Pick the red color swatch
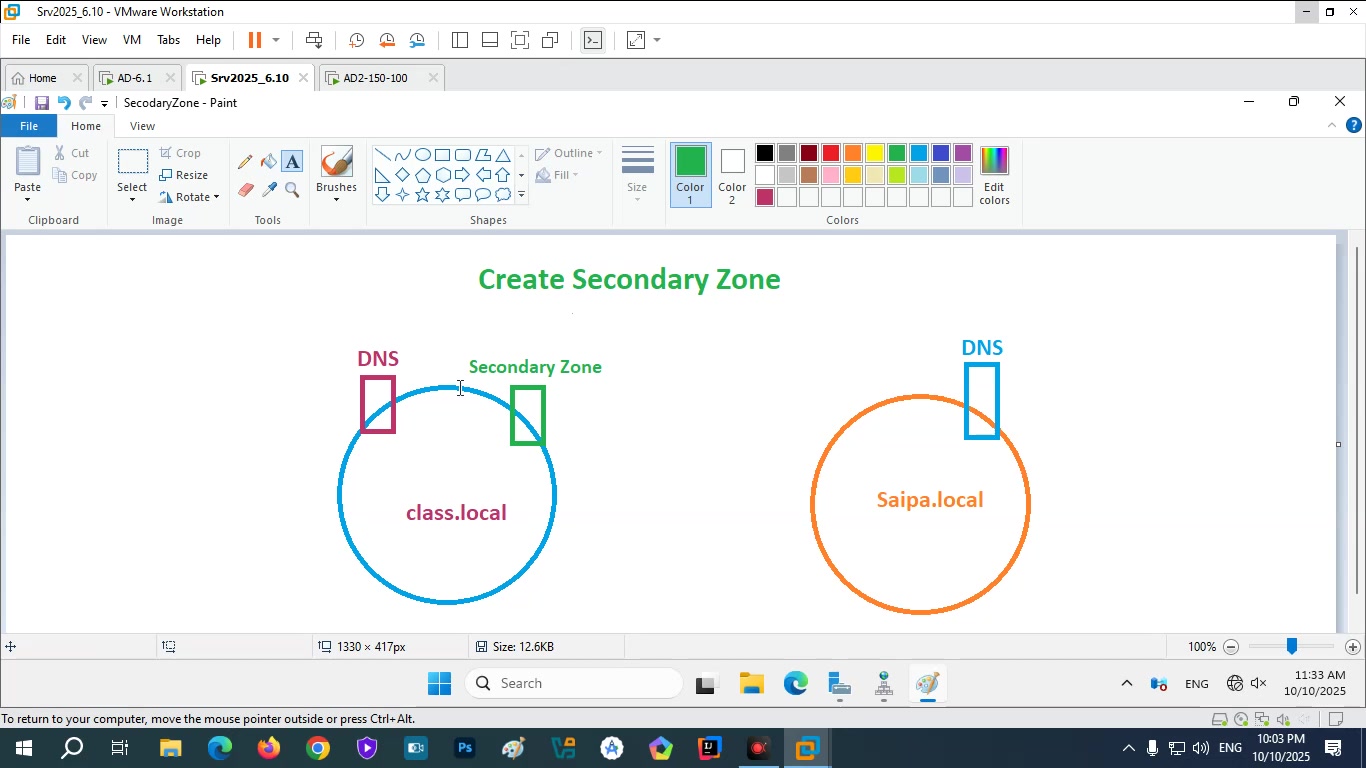1366x768 pixels. [x=831, y=153]
